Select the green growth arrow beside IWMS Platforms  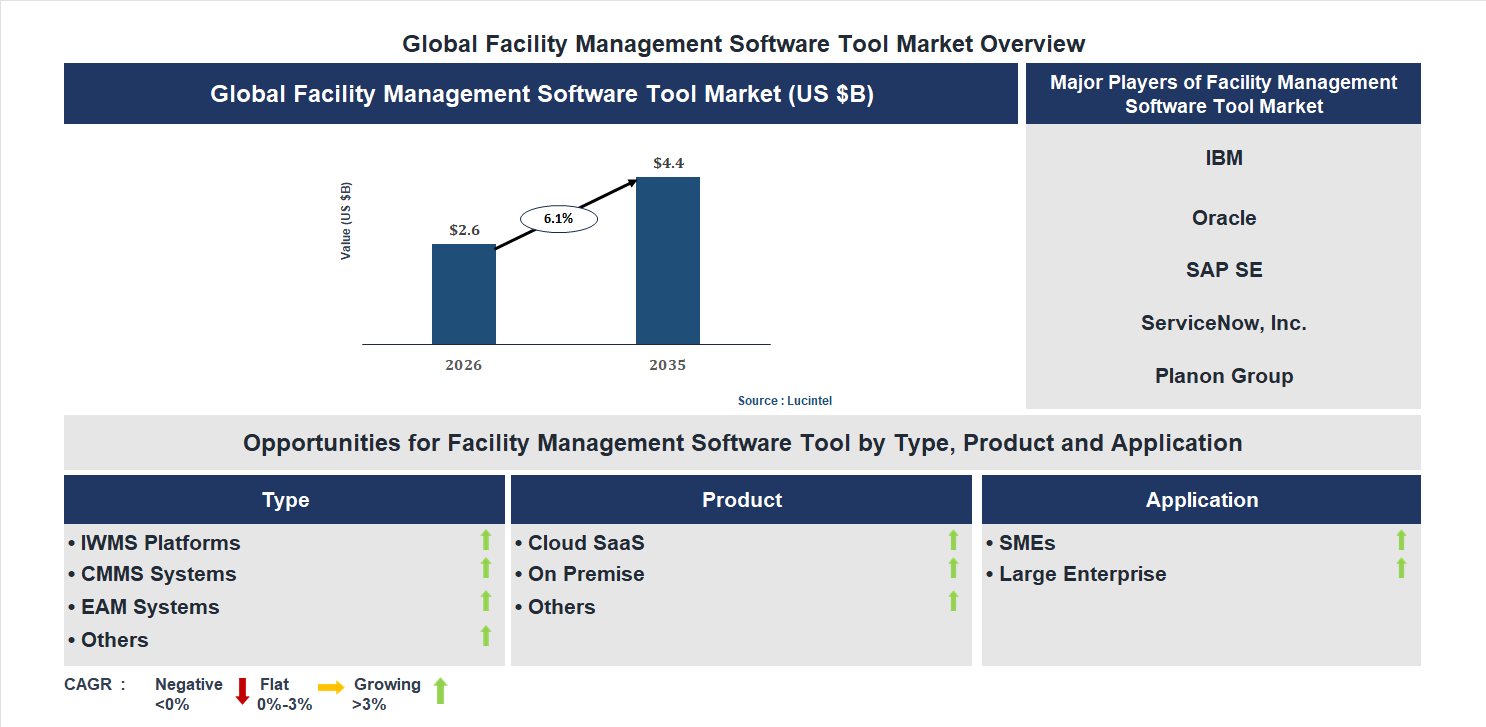tap(485, 541)
